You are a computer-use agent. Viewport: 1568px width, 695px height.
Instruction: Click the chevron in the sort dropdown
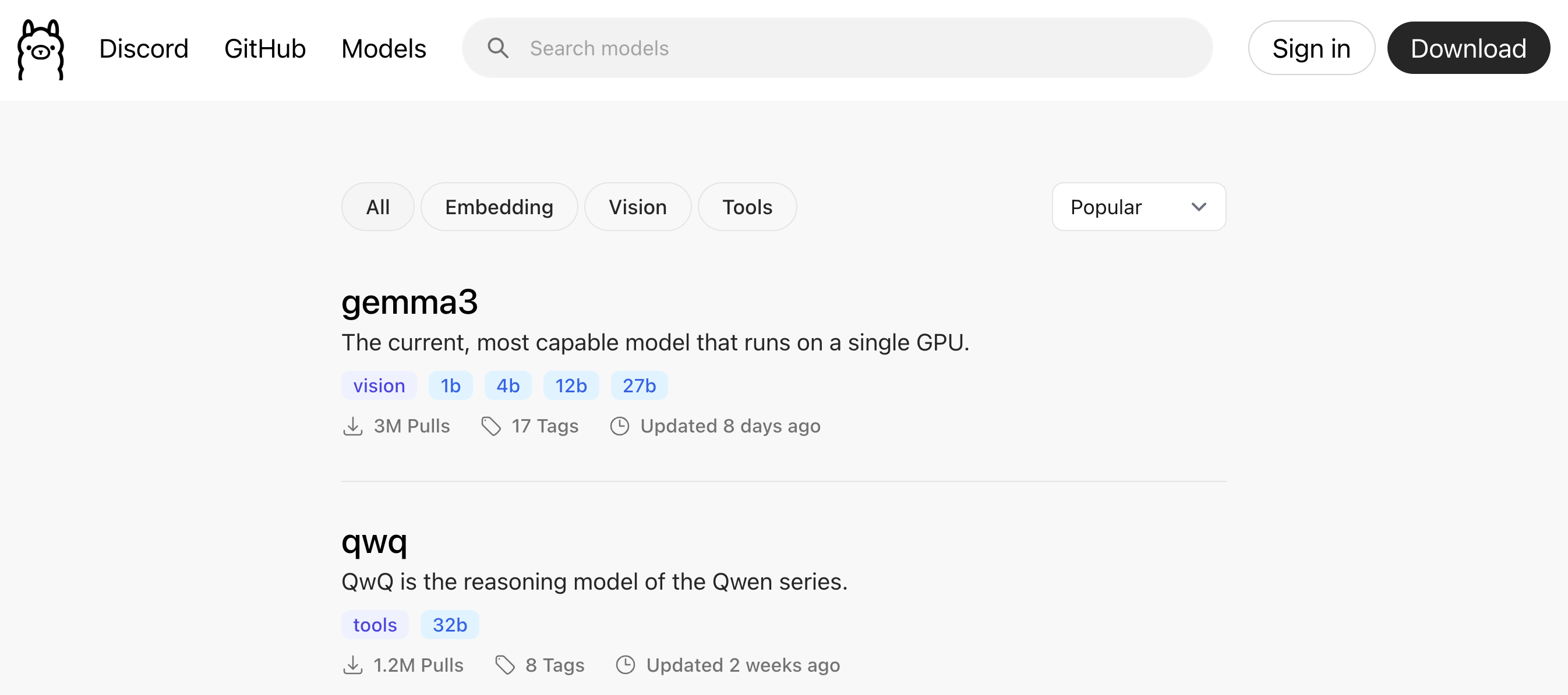pos(1199,207)
